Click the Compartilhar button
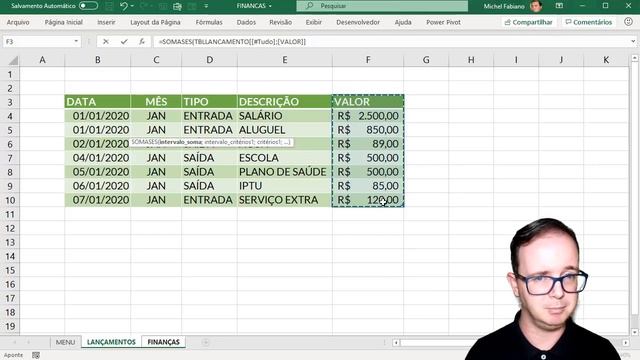The width and height of the screenshot is (640, 360). click(529, 22)
